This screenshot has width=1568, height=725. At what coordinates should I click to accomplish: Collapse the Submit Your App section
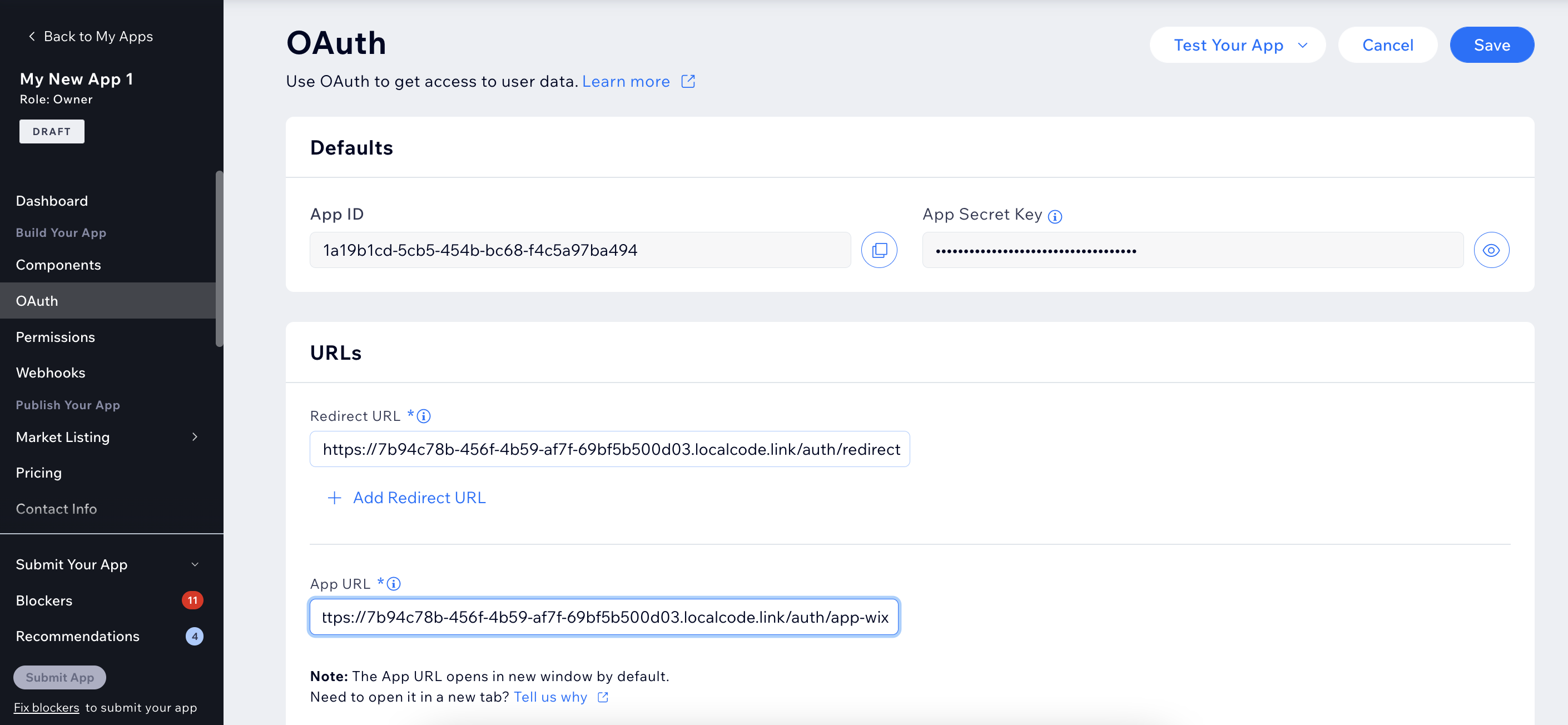195,564
